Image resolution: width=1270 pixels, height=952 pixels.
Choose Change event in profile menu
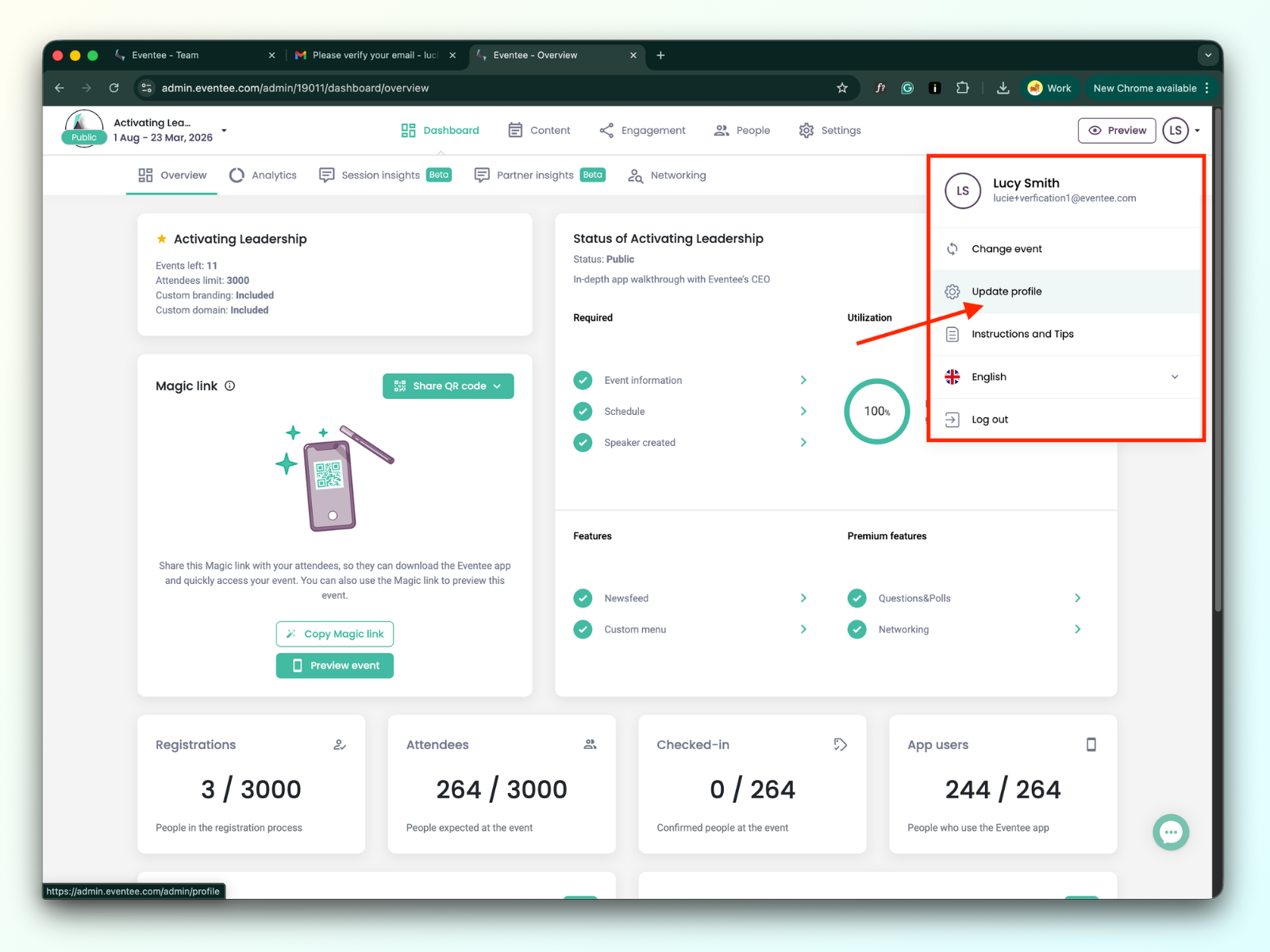point(1064,249)
